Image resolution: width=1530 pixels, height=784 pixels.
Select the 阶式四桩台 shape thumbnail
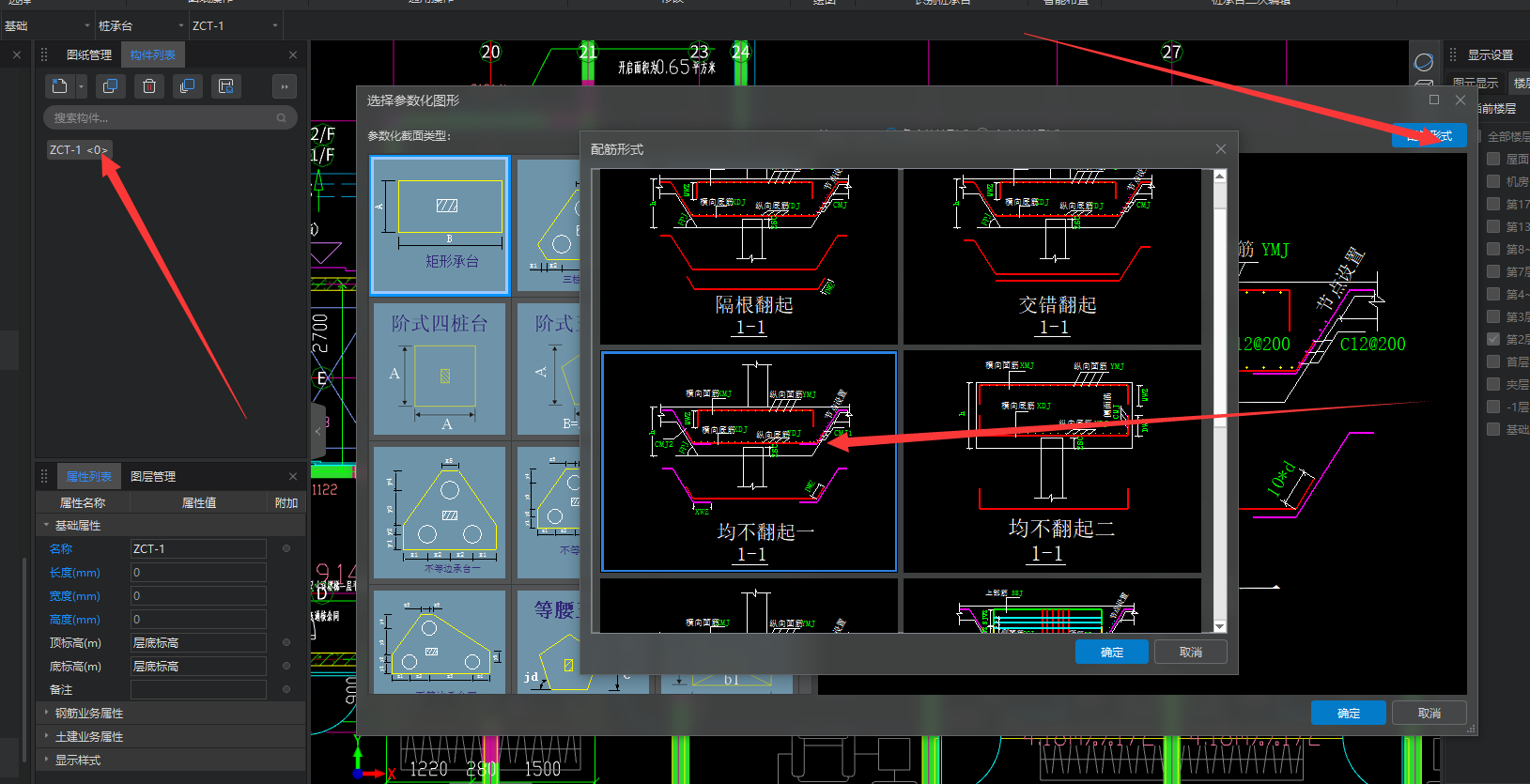coord(440,370)
